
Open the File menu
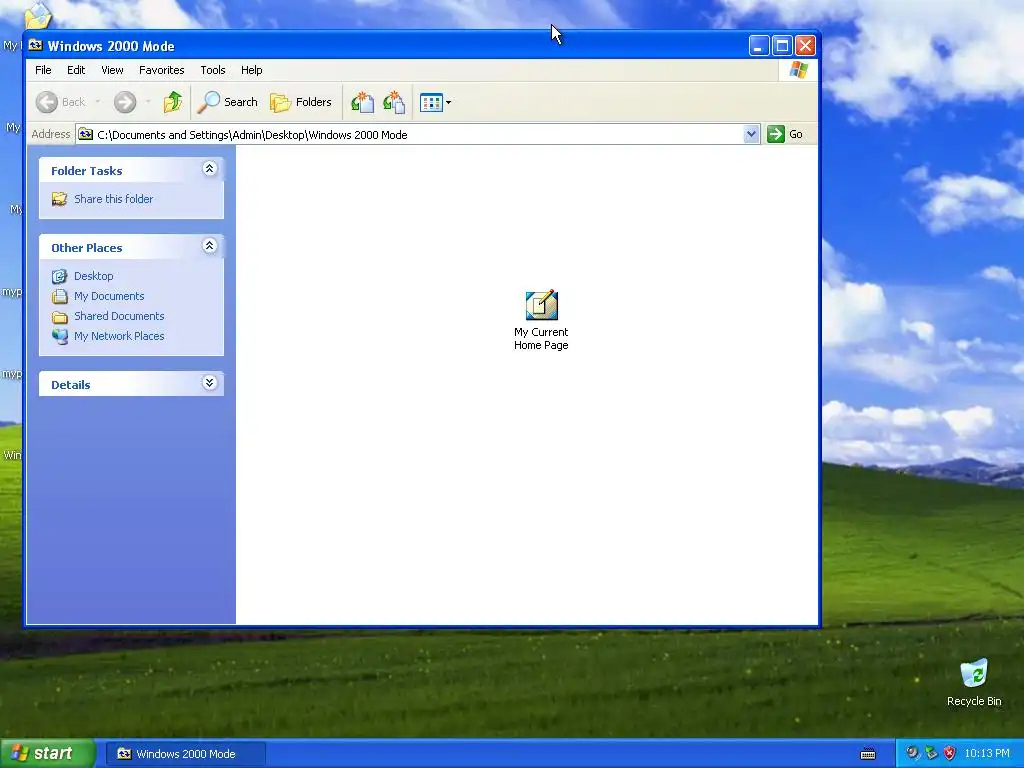pyautogui.click(x=43, y=70)
